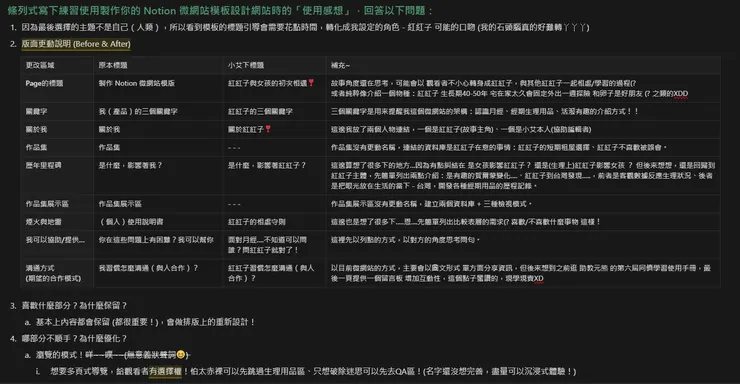Image resolution: width=740 pixels, height=384 pixels.
Task: Select the '紅紅子習慣怎麼溝通(與人合作)？' cell
Action: [274, 273]
